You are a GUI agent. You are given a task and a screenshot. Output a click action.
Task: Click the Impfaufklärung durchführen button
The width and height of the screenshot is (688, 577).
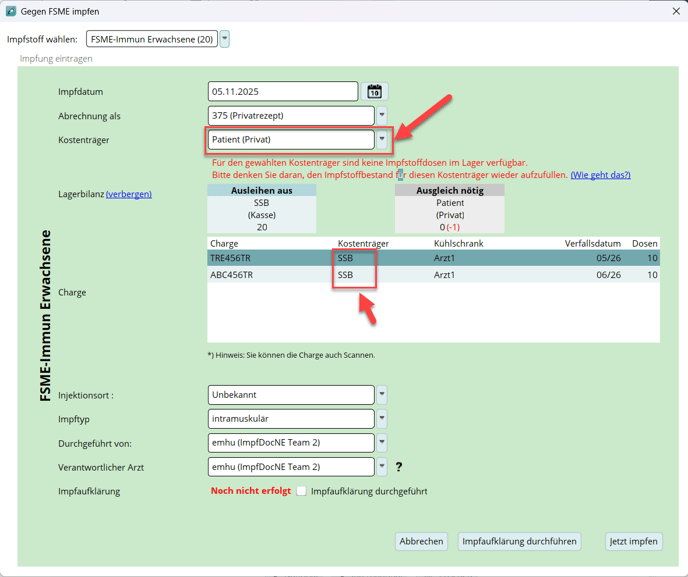519,541
